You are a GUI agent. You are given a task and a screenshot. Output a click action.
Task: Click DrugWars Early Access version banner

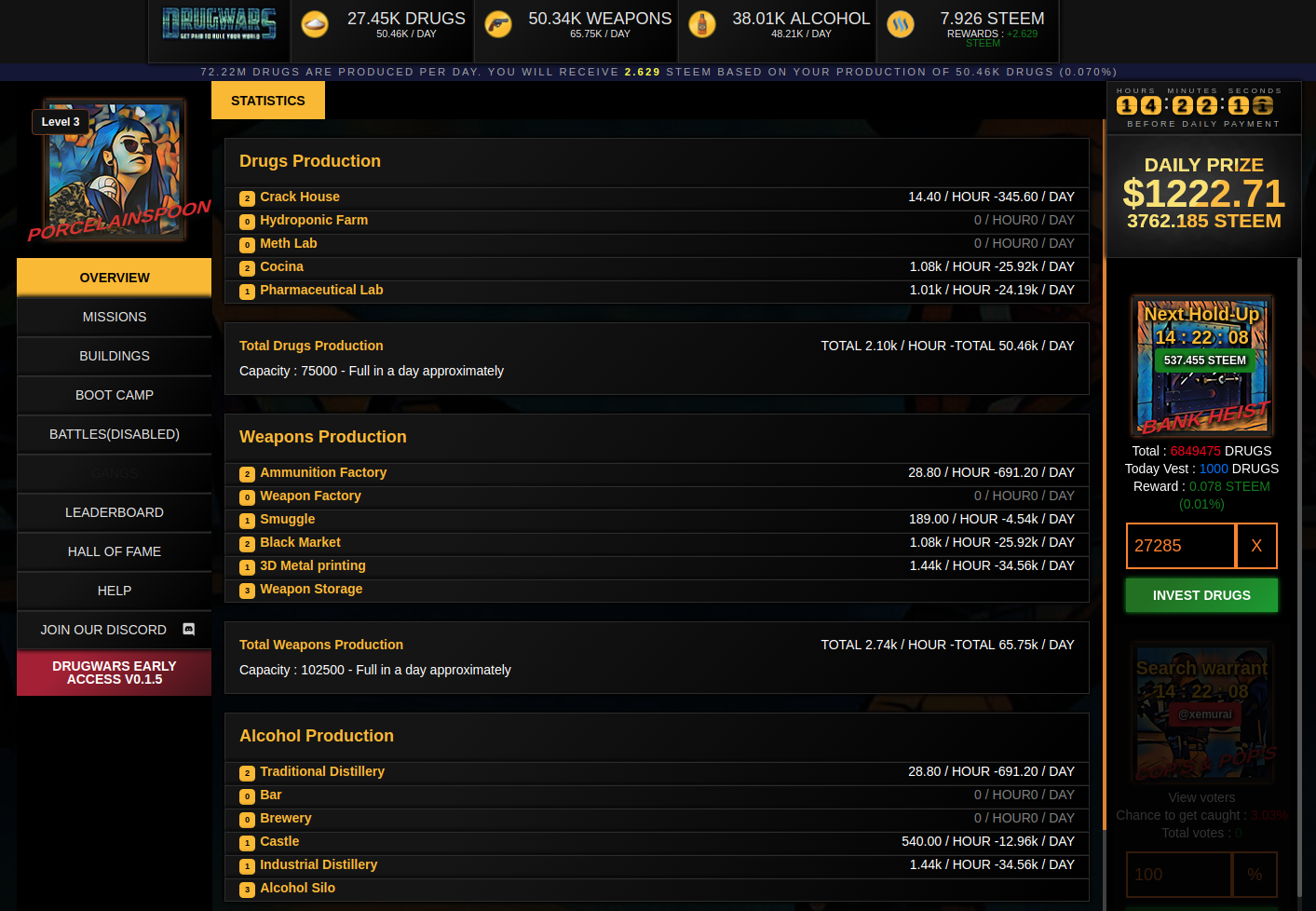tap(115, 673)
